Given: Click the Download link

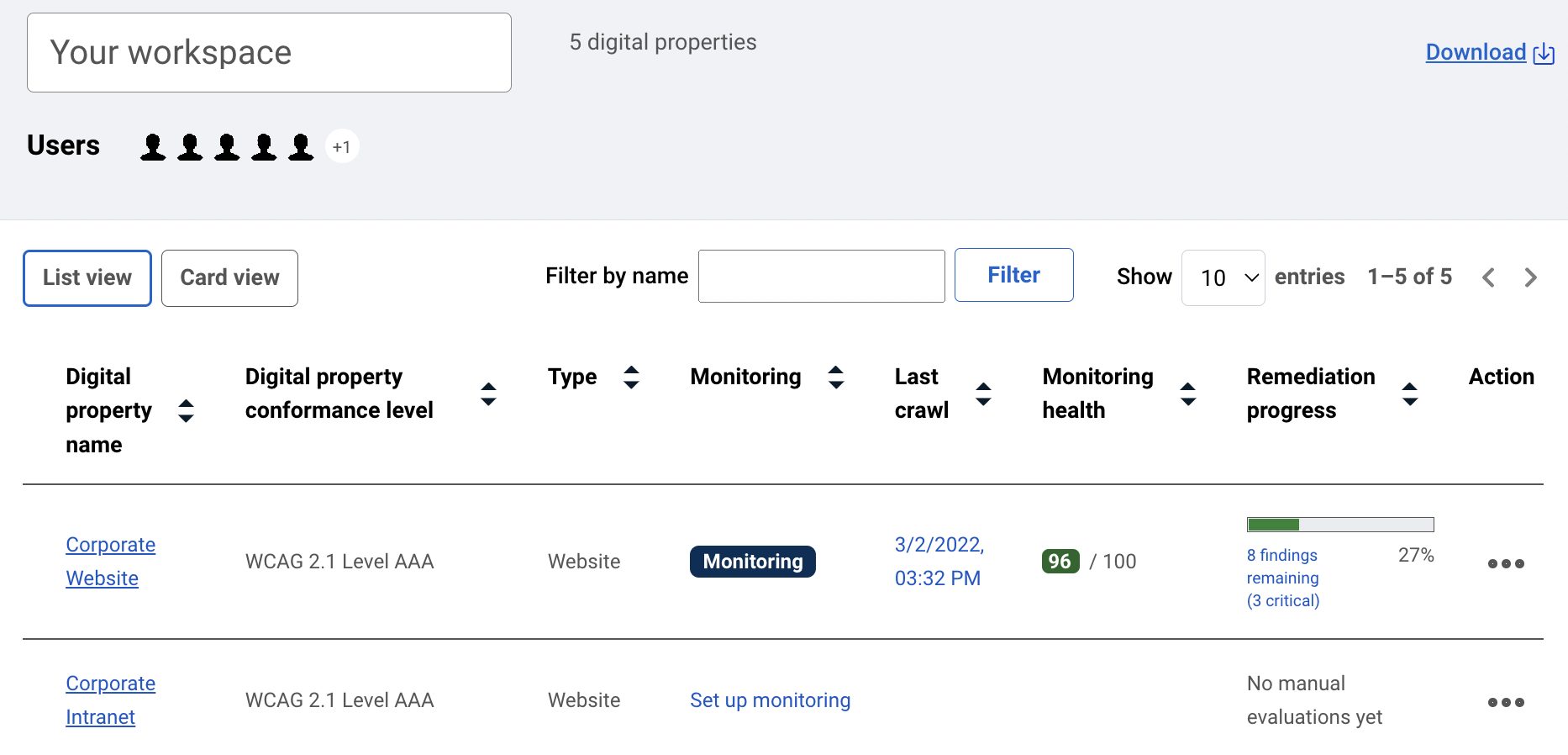Looking at the screenshot, I should coord(1476,52).
